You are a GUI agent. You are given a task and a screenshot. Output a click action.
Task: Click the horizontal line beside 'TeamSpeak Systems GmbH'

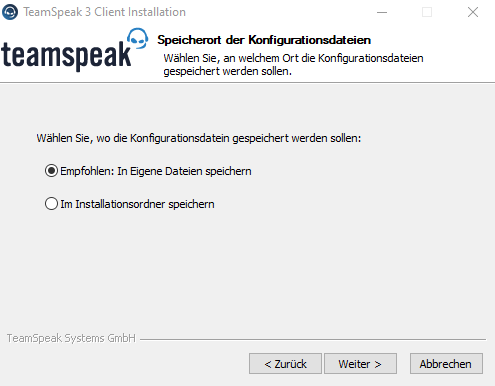coord(313,340)
